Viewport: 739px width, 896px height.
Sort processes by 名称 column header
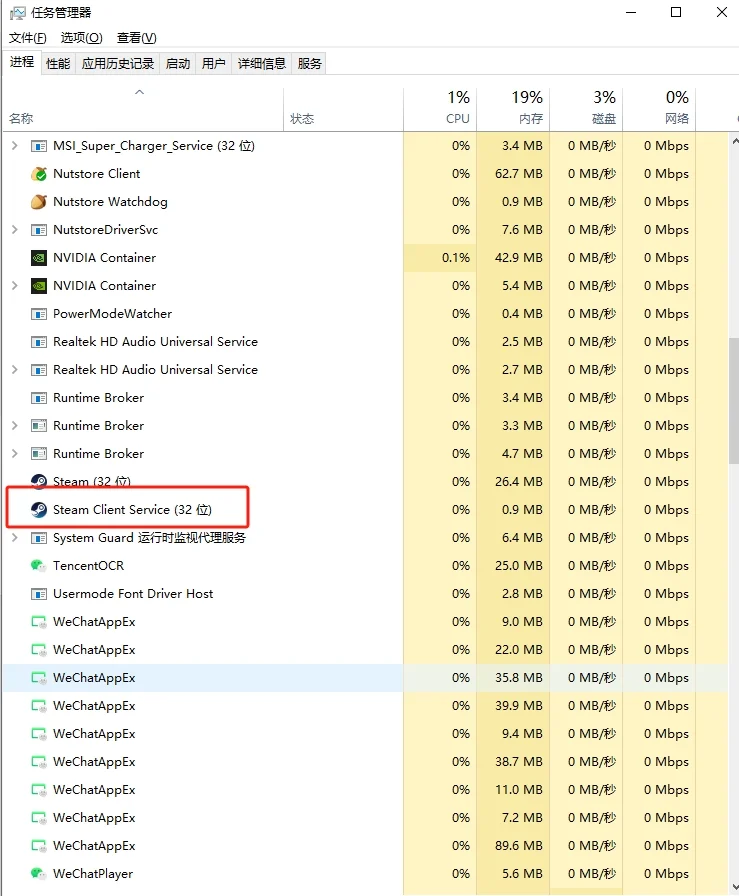(x=143, y=110)
